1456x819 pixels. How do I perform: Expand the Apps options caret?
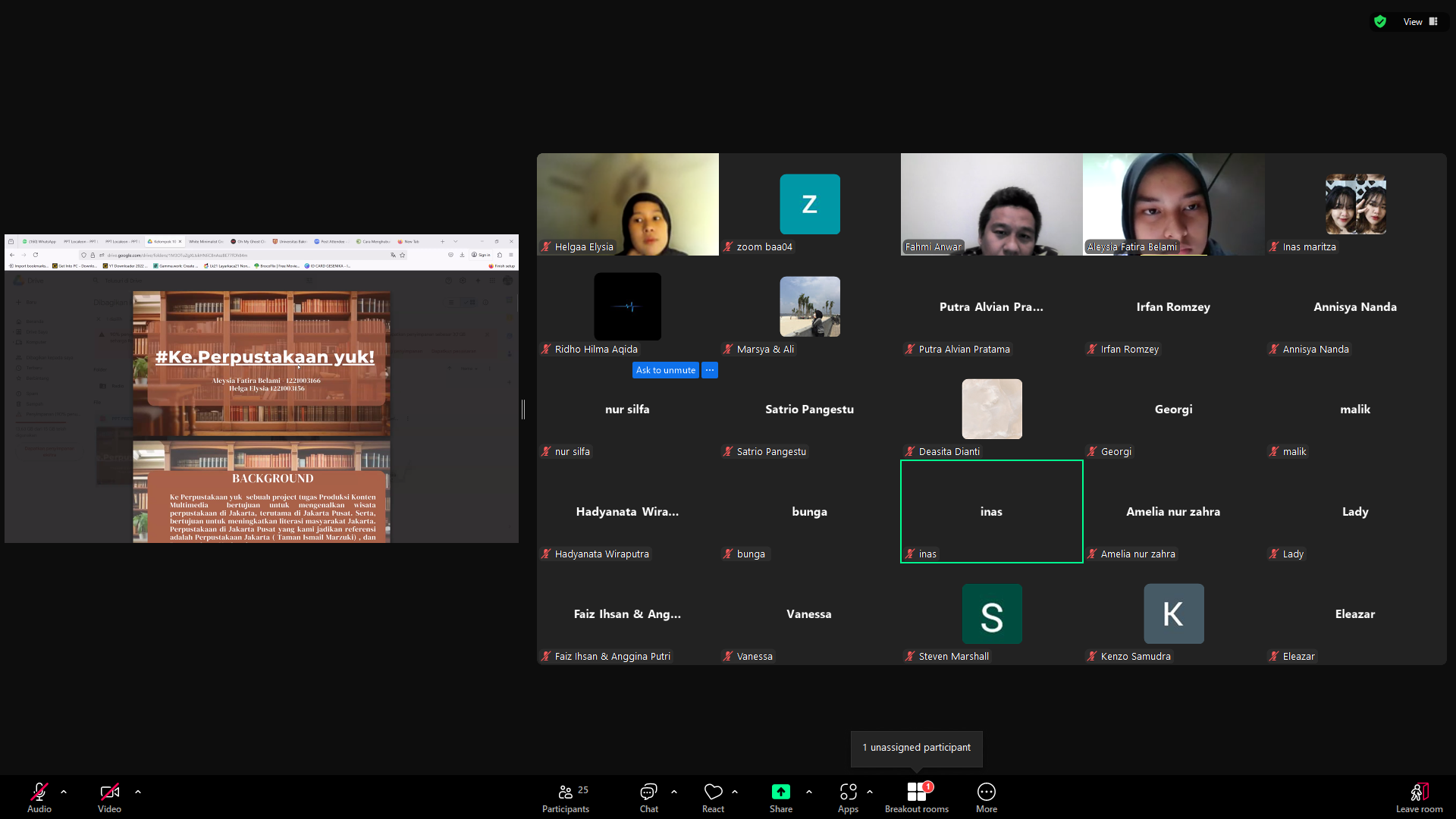tap(870, 792)
